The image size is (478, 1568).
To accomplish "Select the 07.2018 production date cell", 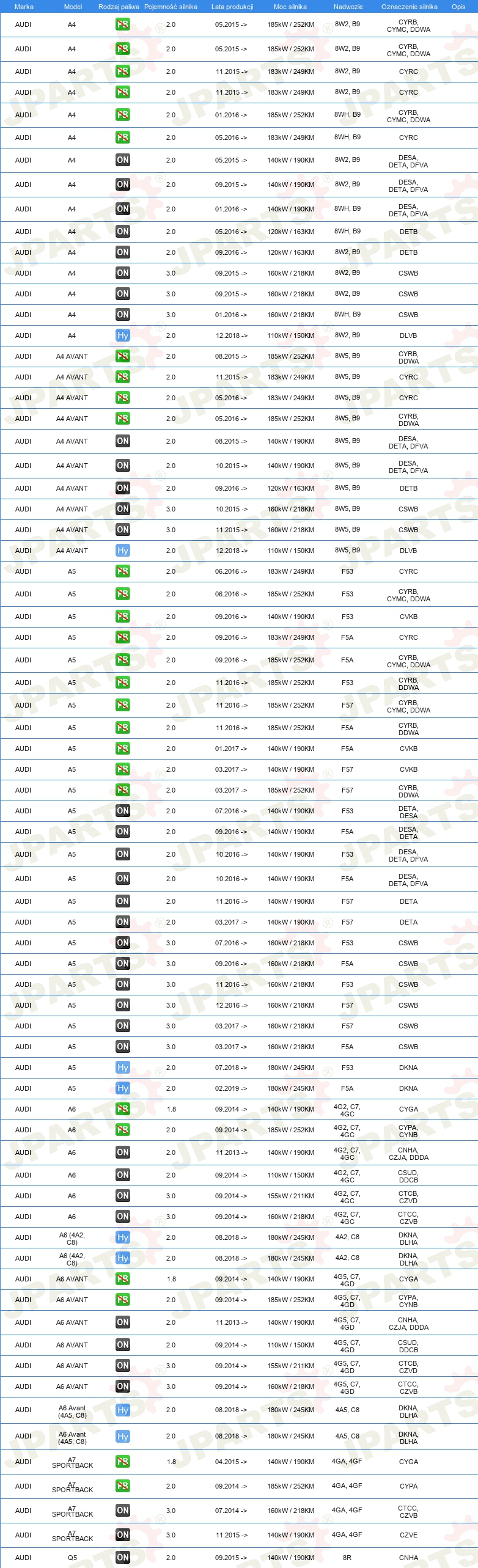I will [231, 1068].
